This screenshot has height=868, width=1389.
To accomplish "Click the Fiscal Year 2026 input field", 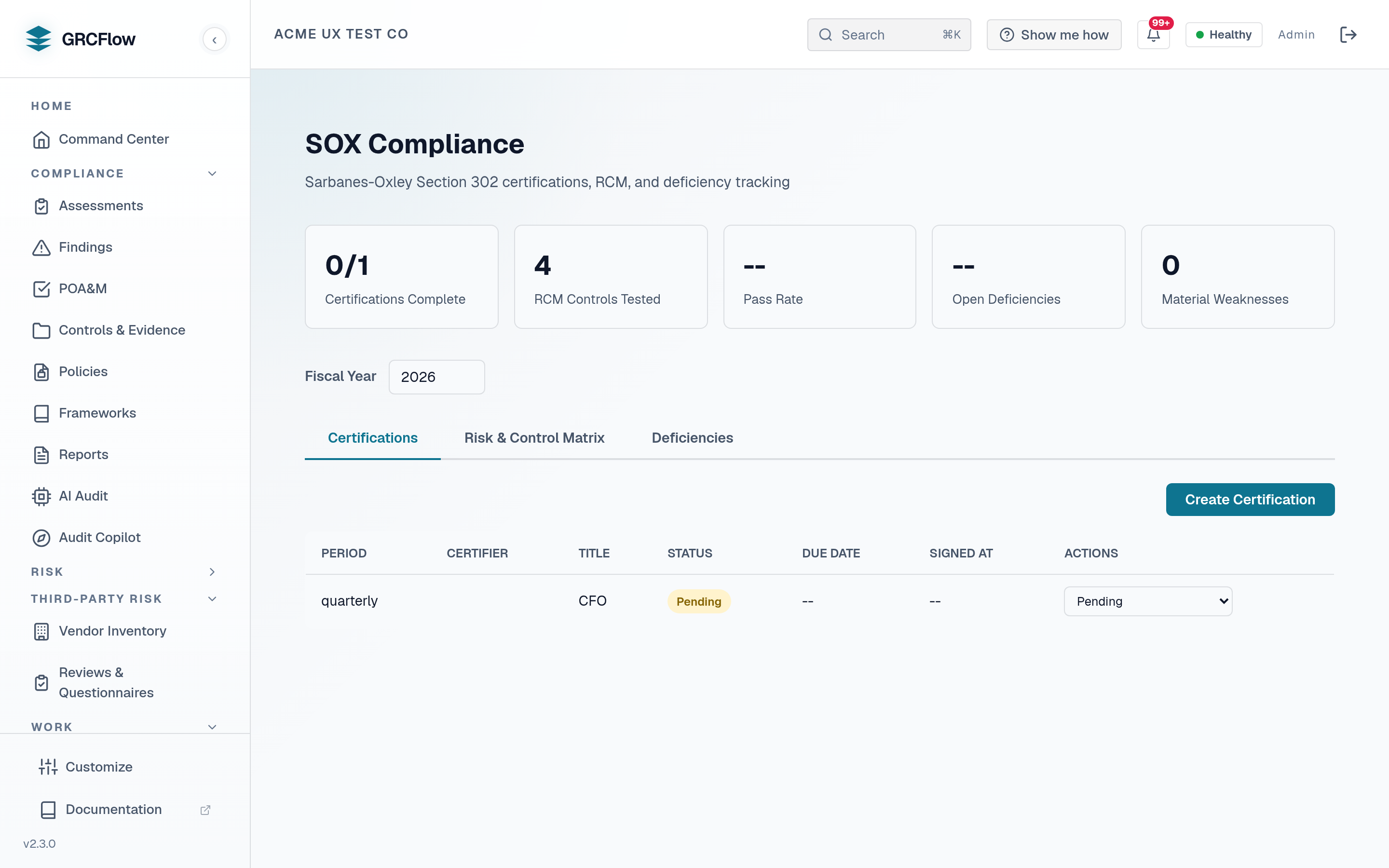I will (x=437, y=377).
